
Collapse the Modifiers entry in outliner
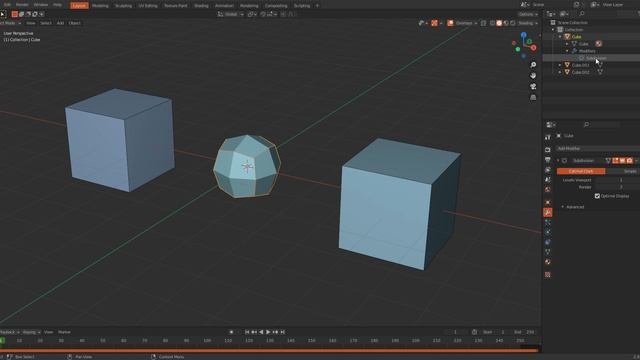567,51
